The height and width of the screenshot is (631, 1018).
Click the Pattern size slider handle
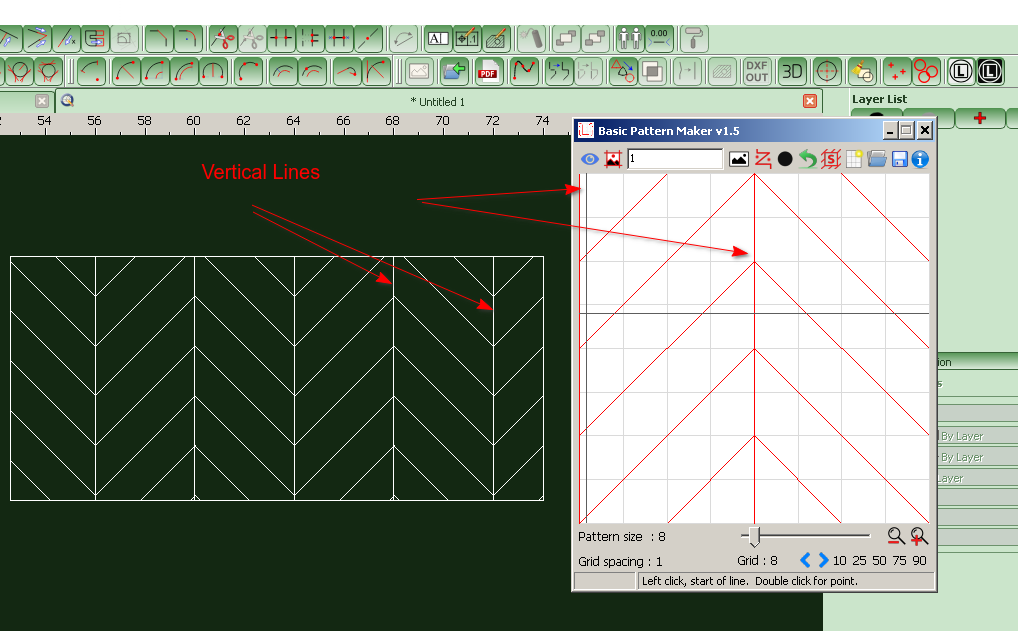pyautogui.click(x=755, y=537)
